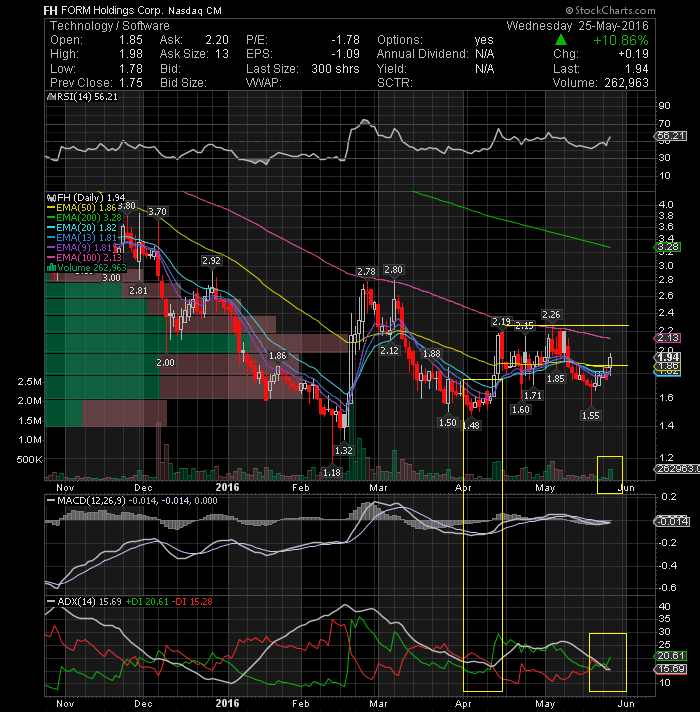Click the date Wednesday 25-May-2016
700x712 pixels.
point(577,26)
